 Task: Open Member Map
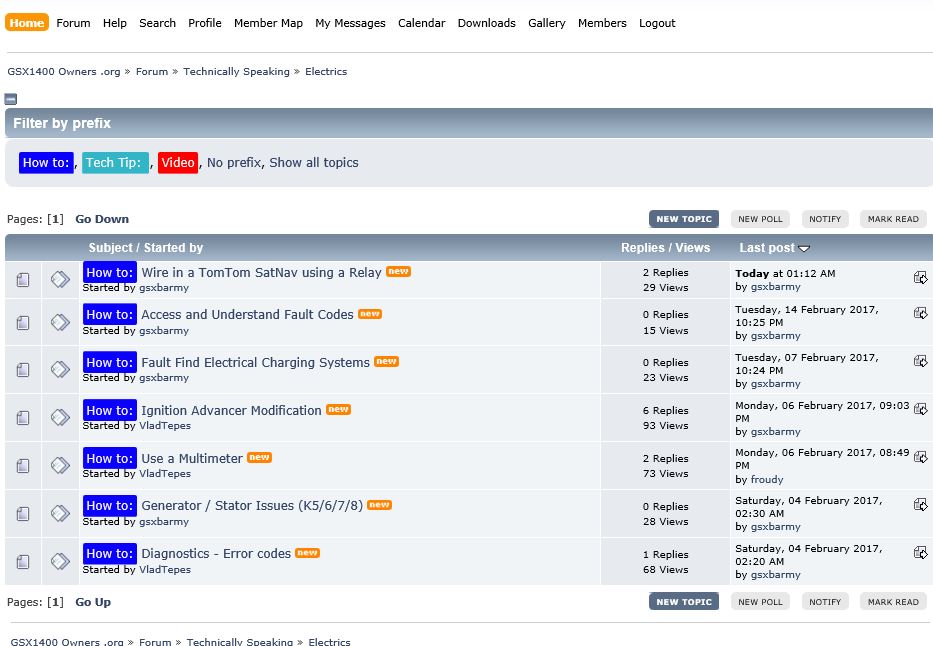point(268,23)
